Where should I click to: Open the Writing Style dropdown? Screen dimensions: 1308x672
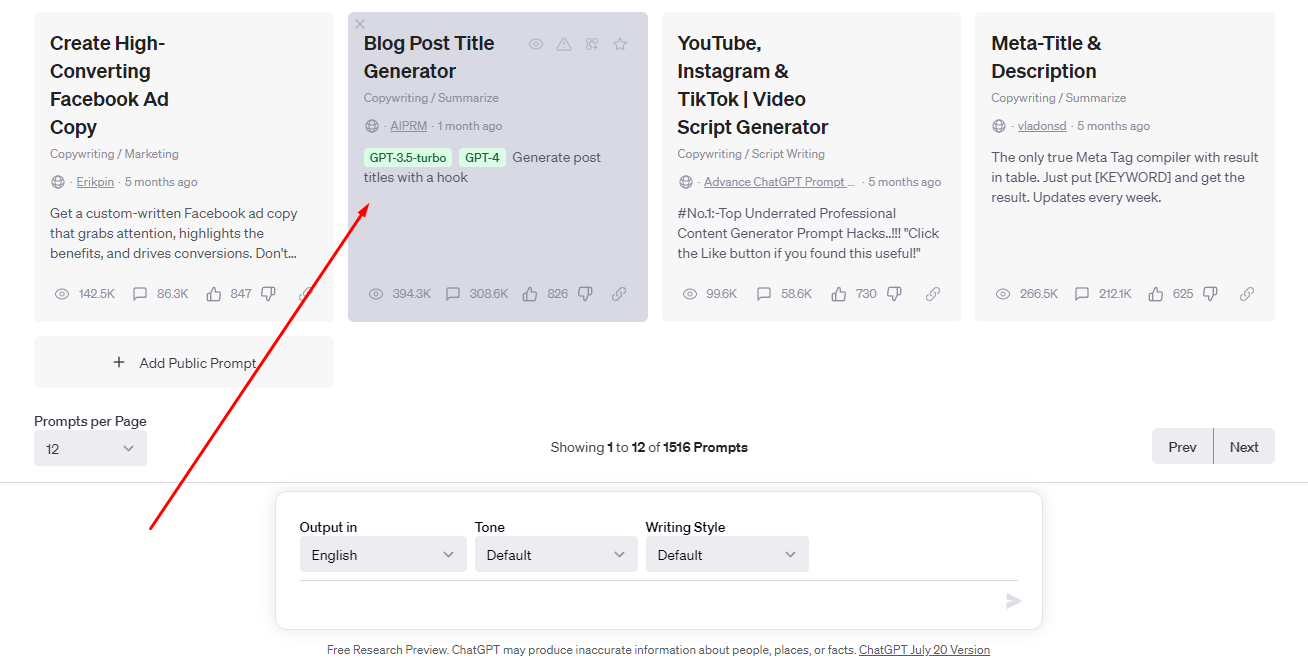(727, 555)
